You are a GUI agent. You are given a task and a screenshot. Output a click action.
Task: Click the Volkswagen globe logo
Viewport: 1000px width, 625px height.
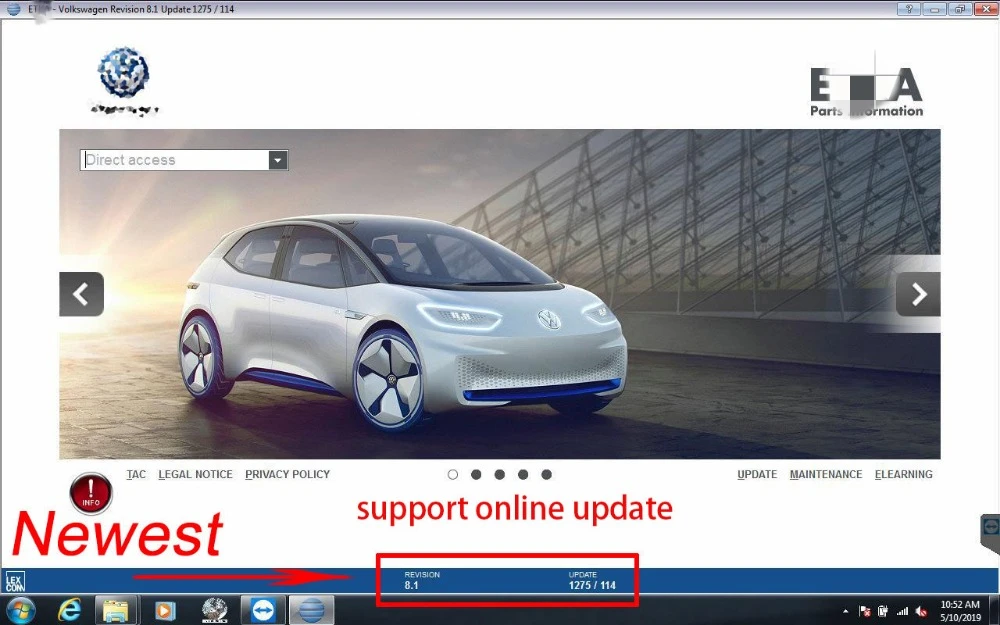coord(124,71)
